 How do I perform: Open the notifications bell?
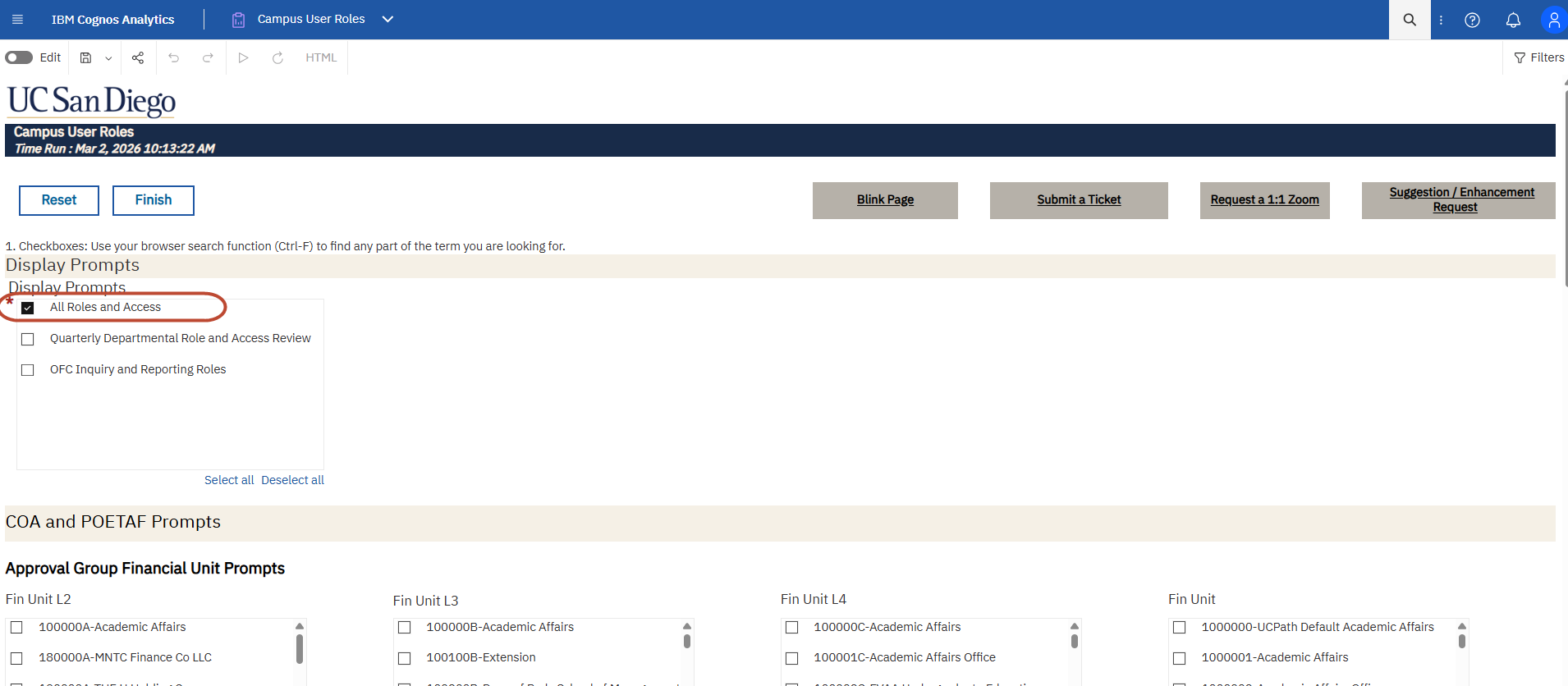click(x=1512, y=20)
